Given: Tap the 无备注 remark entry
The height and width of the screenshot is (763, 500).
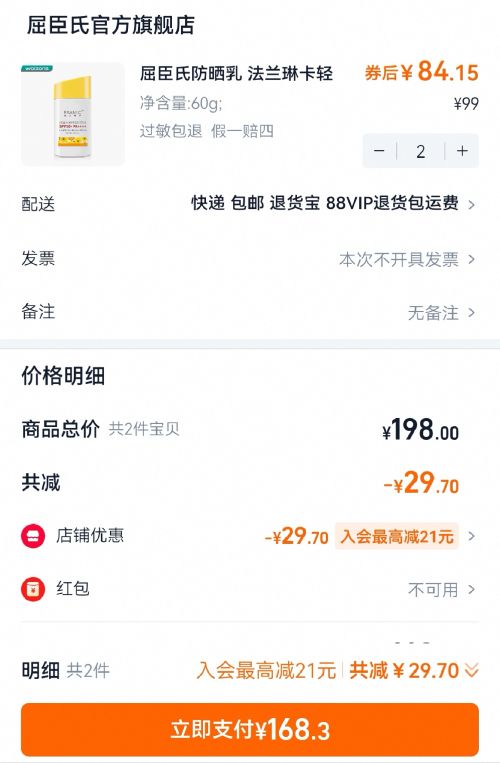Looking at the screenshot, I should pos(433,313).
